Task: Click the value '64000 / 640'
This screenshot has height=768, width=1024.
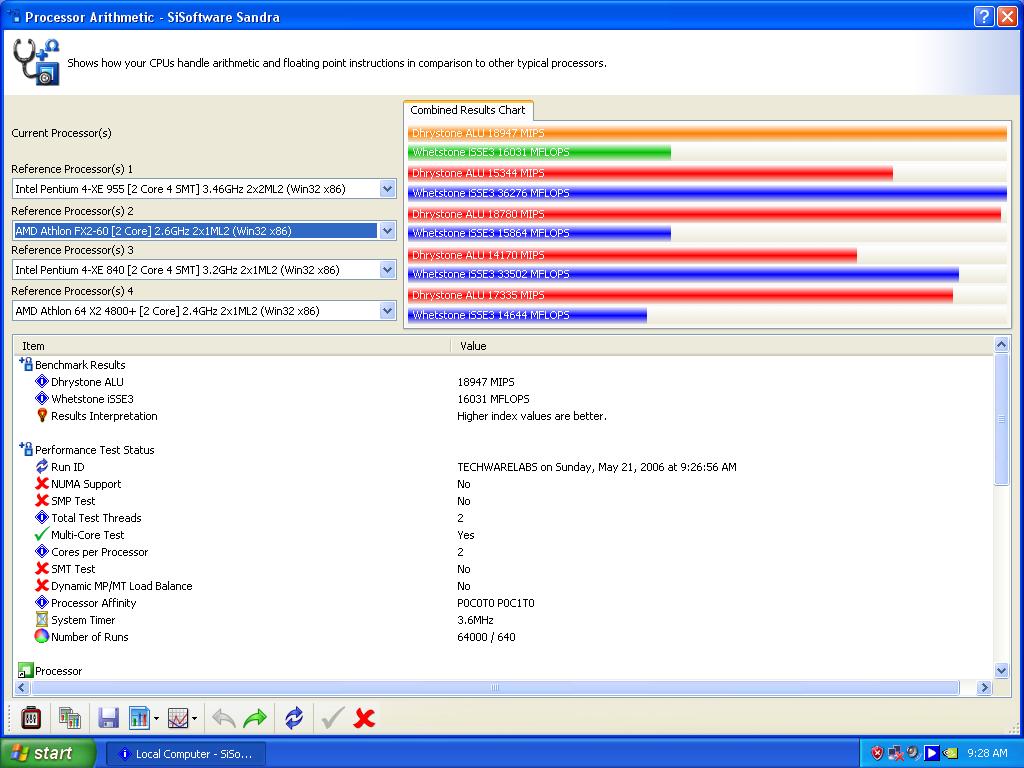Action: (486, 637)
